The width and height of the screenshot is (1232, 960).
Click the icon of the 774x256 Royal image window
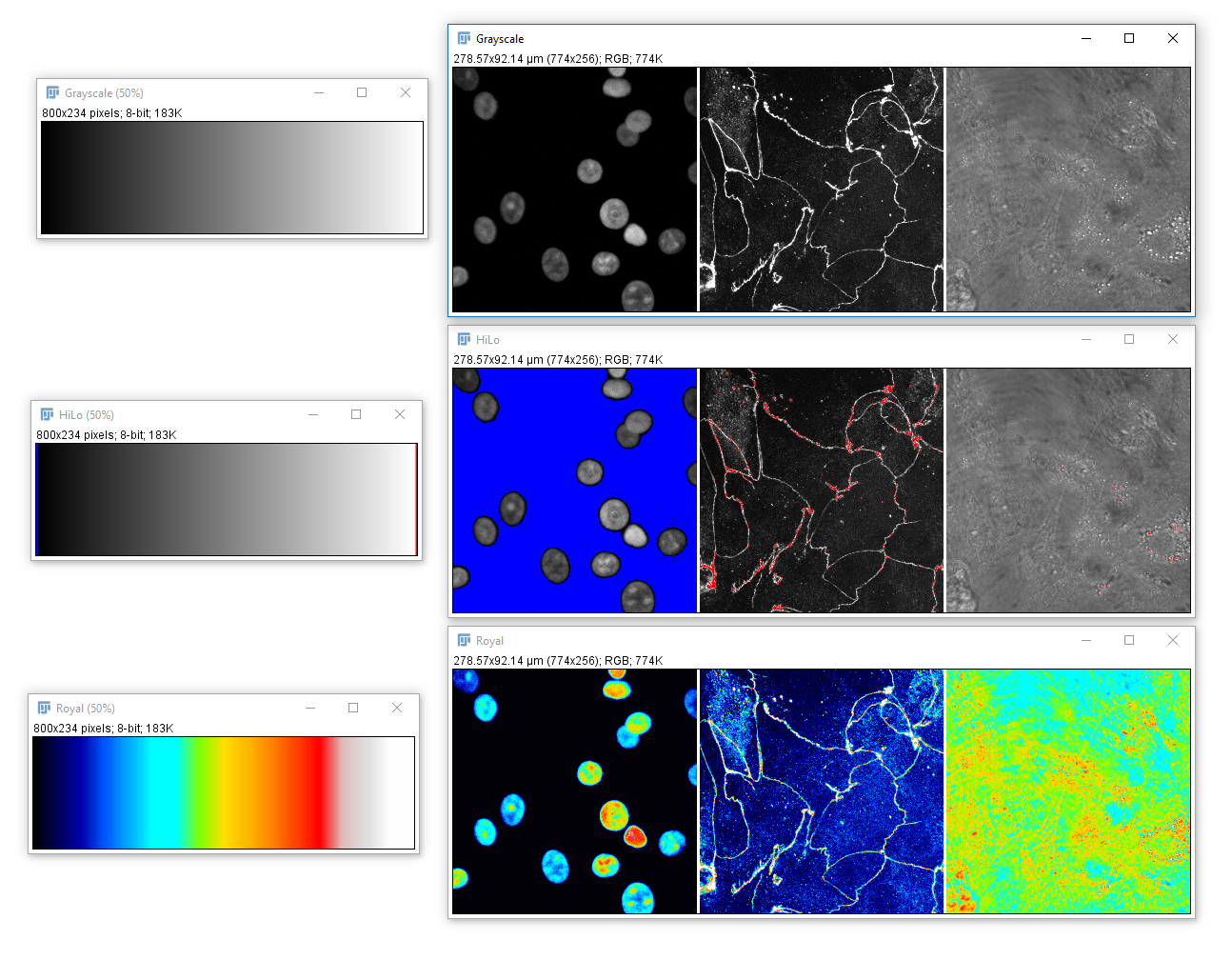464,641
